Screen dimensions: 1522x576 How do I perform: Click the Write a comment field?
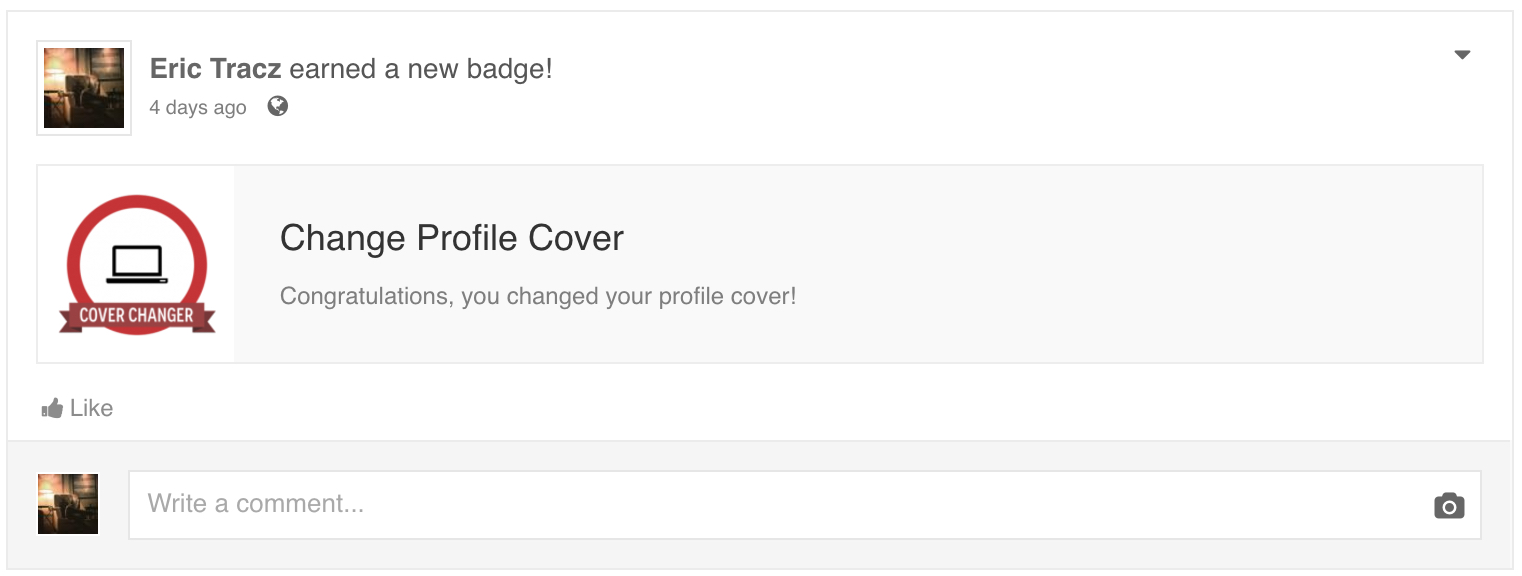[805, 505]
